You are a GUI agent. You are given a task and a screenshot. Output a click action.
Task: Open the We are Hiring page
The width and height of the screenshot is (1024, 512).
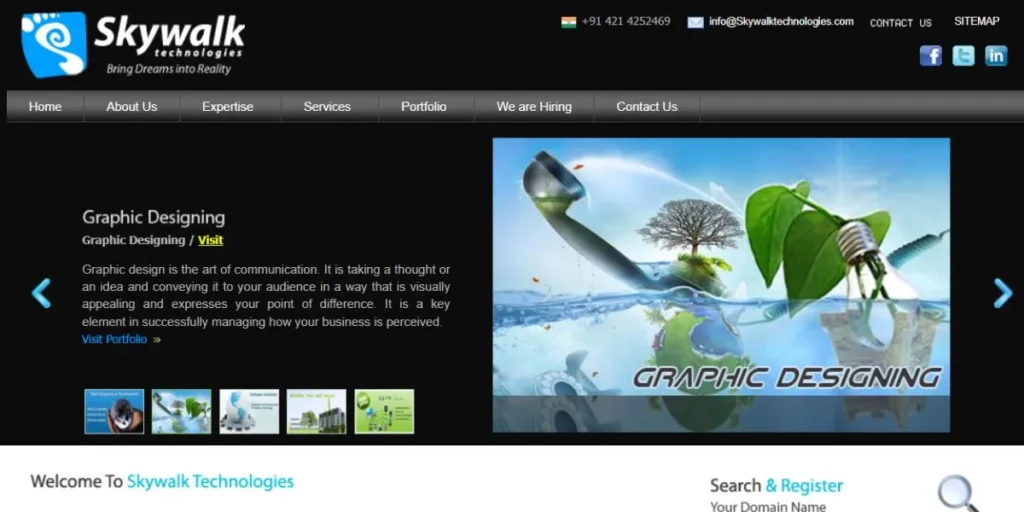pos(534,107)
